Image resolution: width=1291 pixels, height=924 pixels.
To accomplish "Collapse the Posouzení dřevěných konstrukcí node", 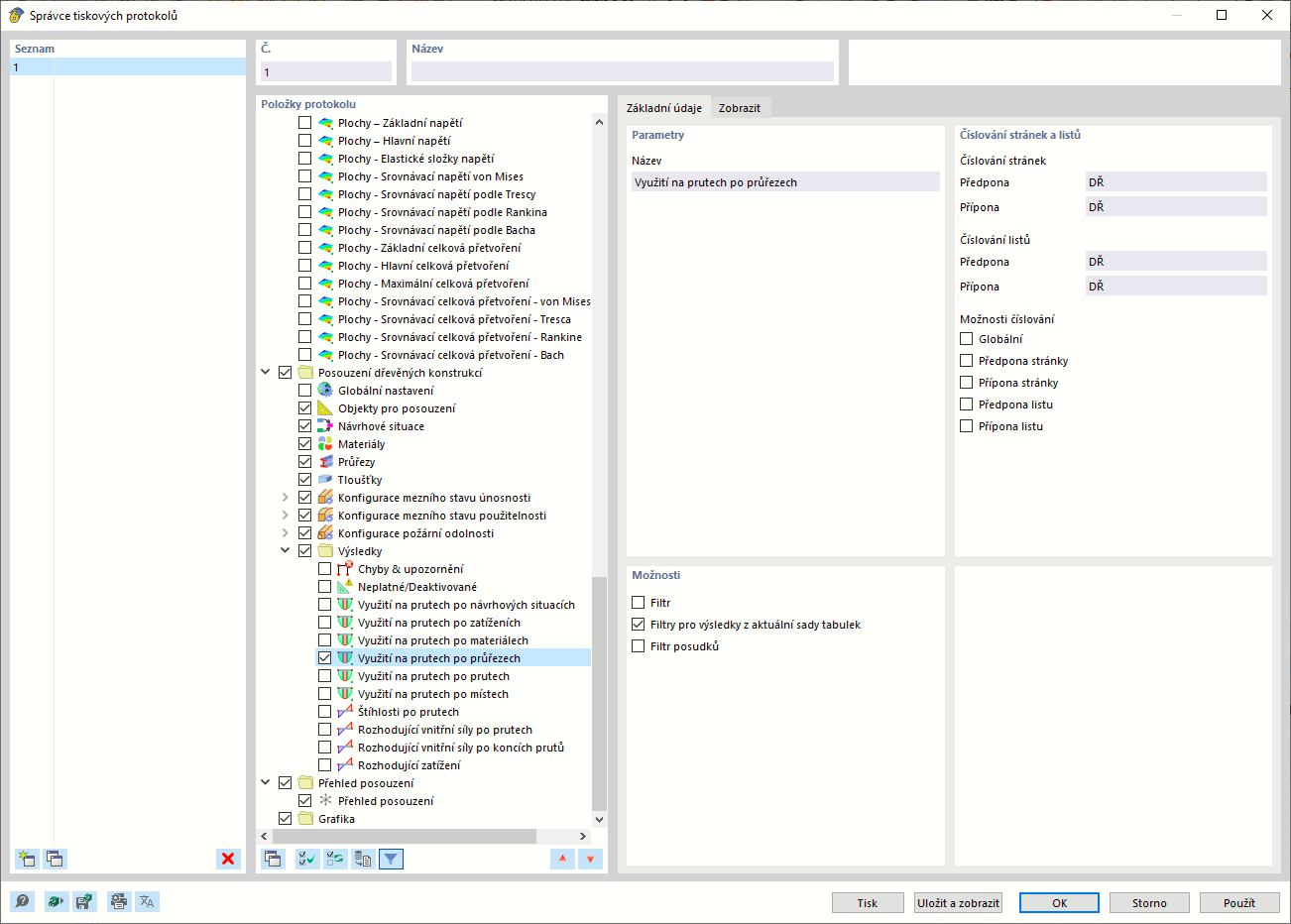I will click(x=266, y=373).
